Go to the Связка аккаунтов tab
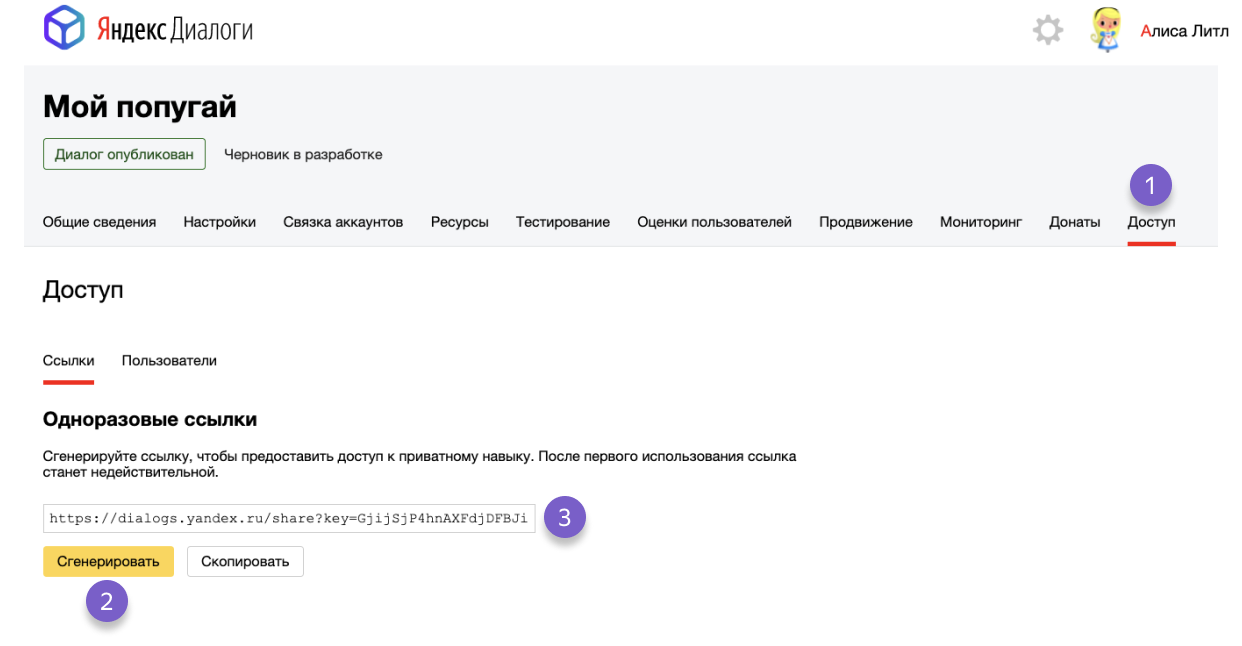 click(x=342, y=222)
